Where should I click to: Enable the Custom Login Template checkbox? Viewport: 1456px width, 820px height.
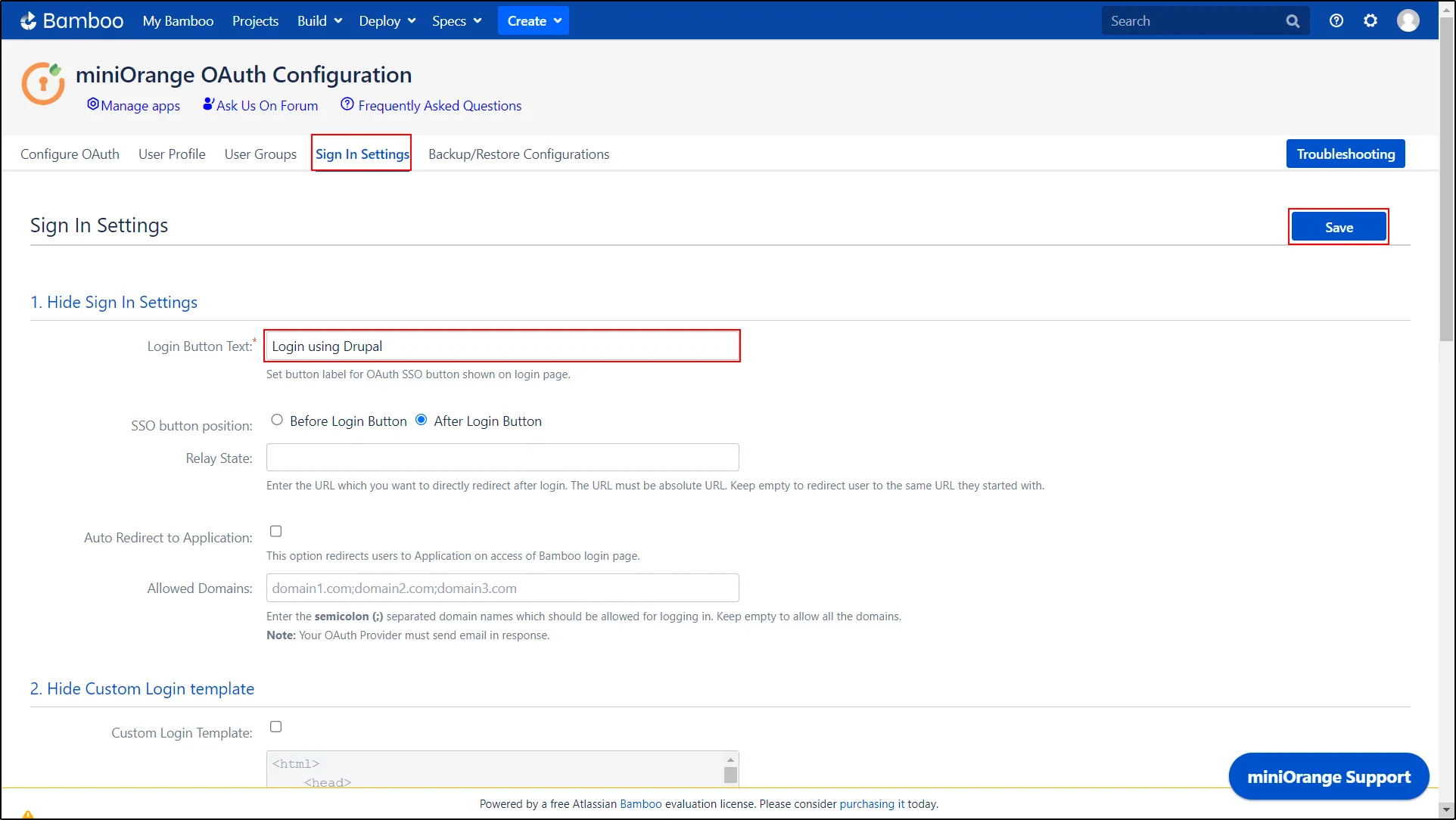(x=276, y=726)
